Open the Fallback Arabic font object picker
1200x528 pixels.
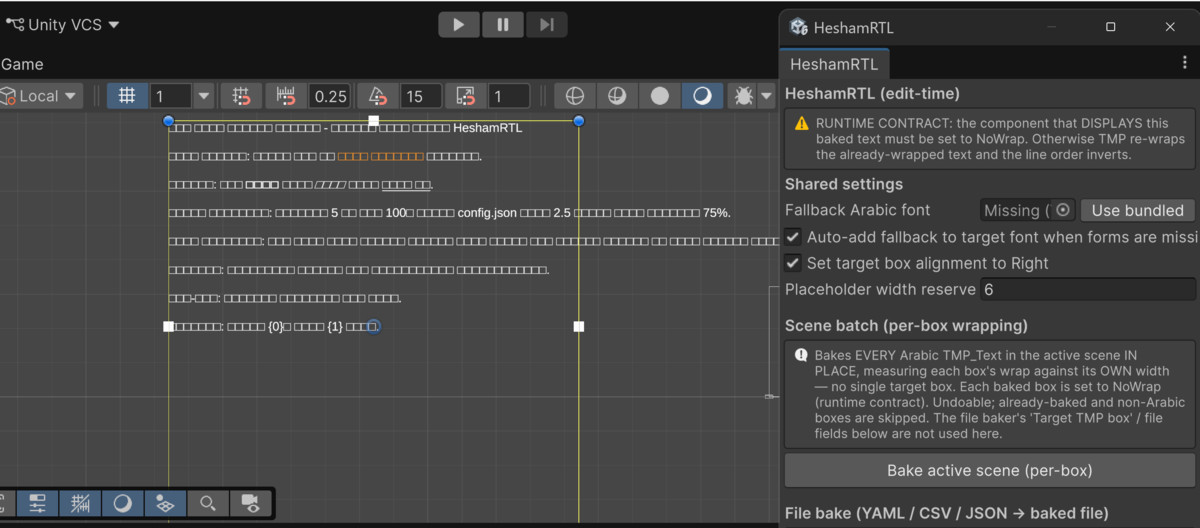[1064, 210]
